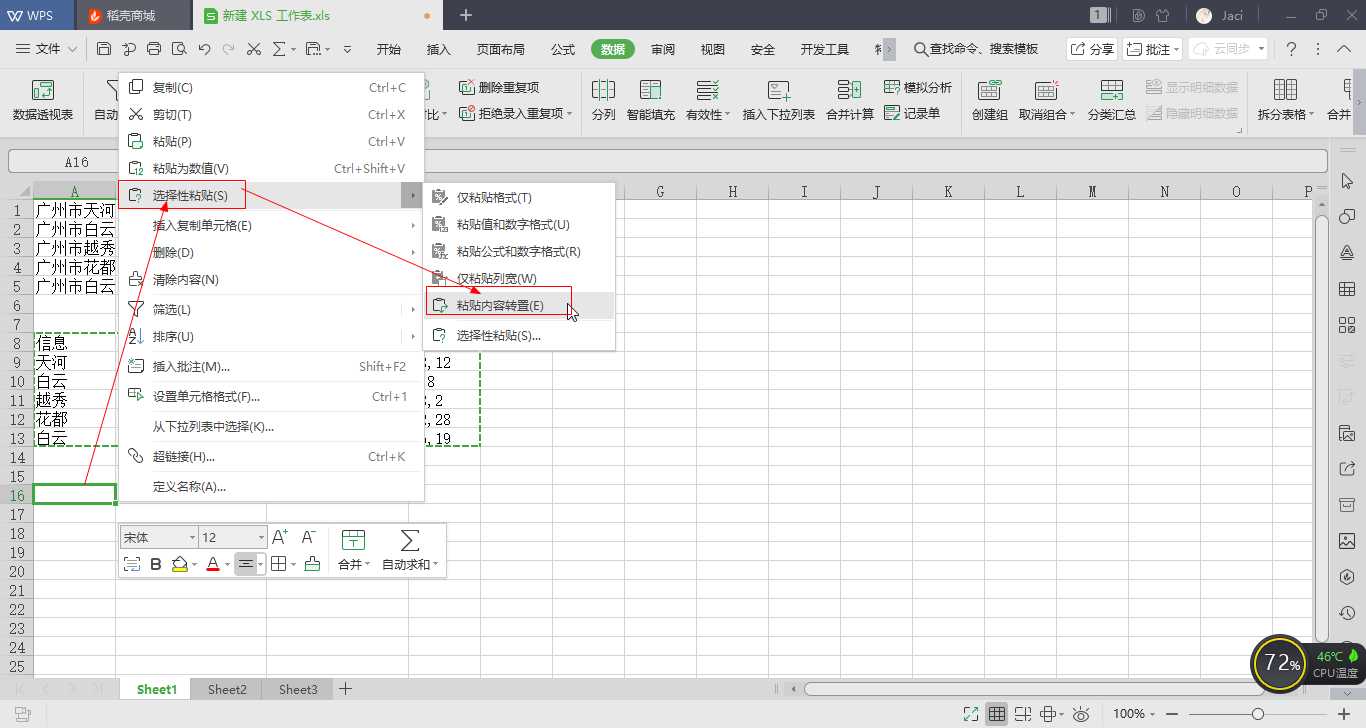Click the zoom in plus at status bar
The width and height of the screenshot is (1366, 728).
tap(1344, 714)
